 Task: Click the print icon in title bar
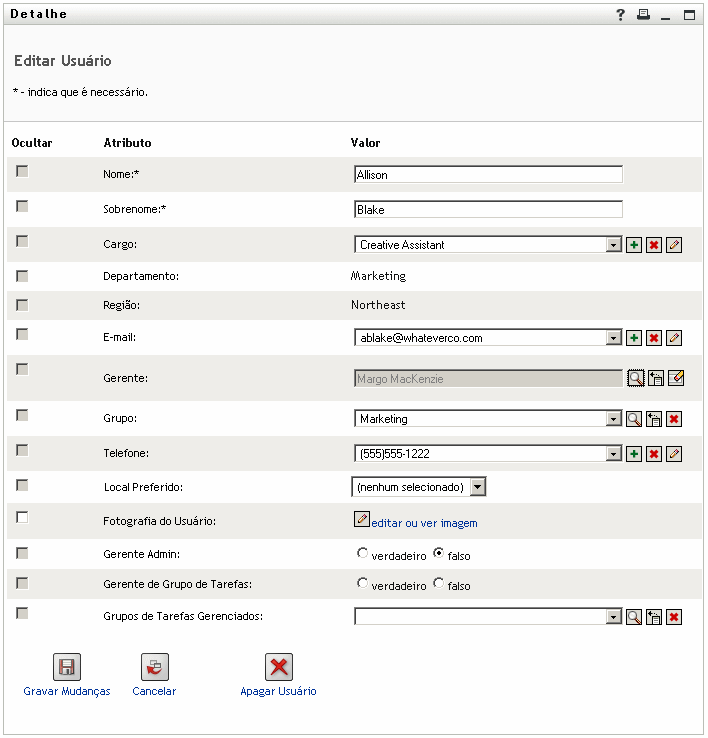pyautogui.click(x=643, y=15)
